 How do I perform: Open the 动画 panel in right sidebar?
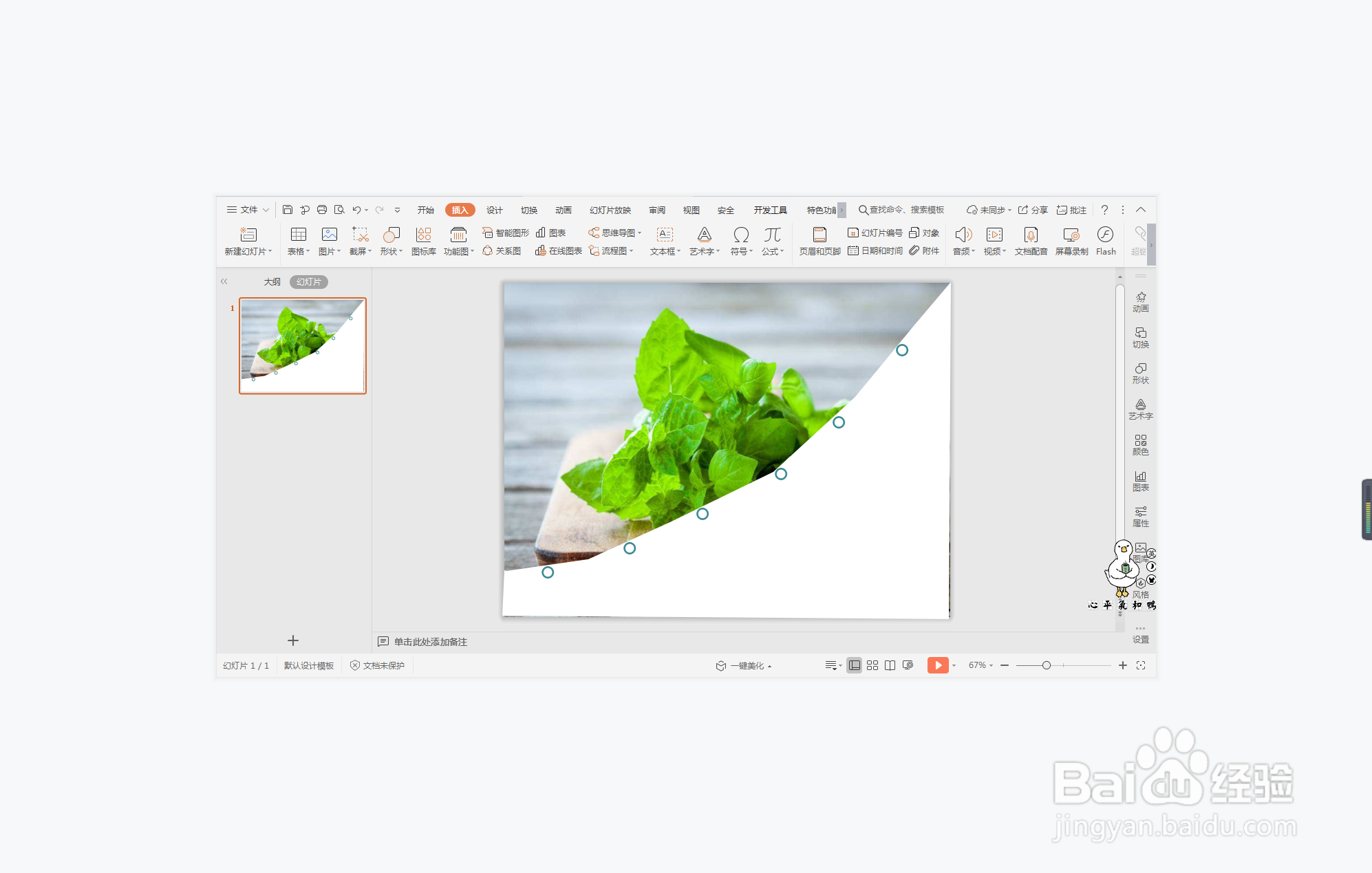point(1140,301)
